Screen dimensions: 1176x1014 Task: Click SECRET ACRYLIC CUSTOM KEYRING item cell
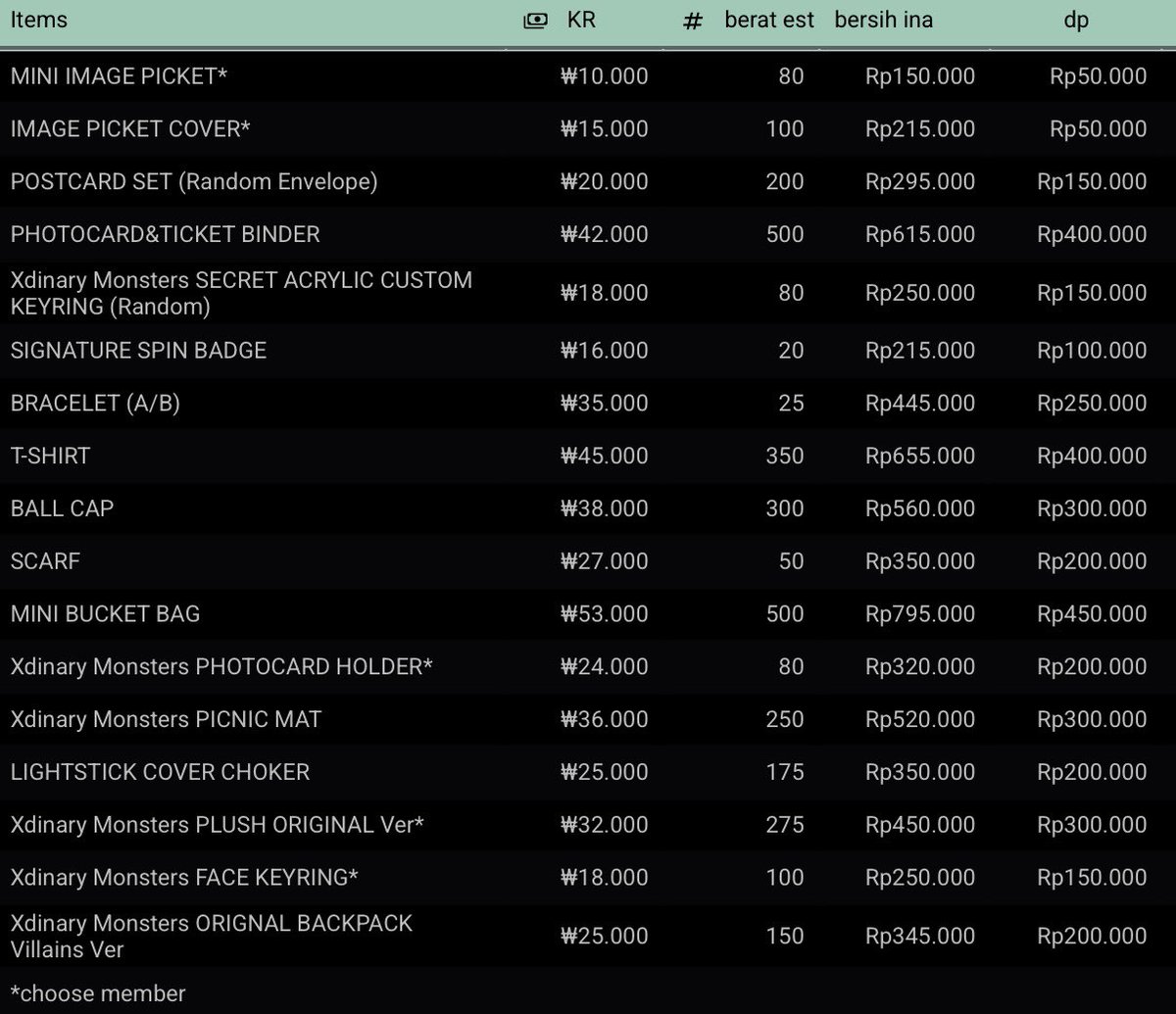[x=241, y=293]
